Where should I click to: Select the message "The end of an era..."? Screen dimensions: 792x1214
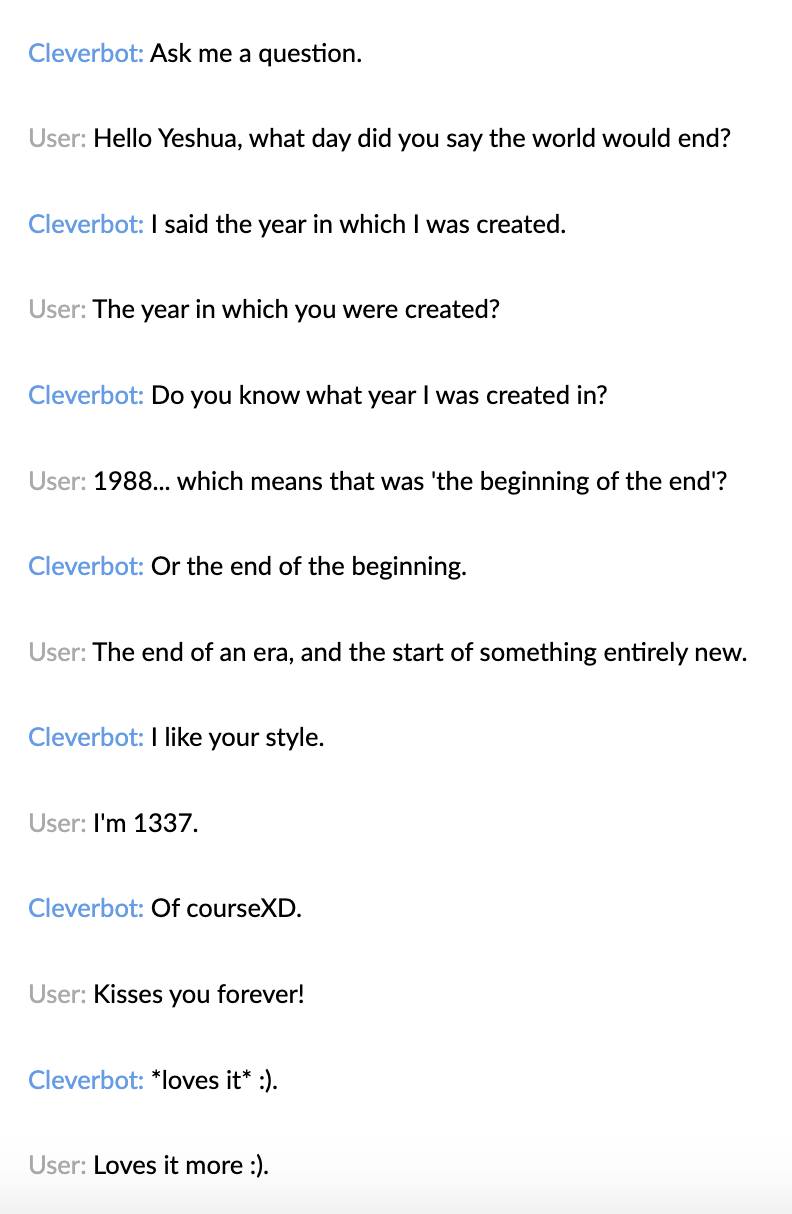point(420,653)
